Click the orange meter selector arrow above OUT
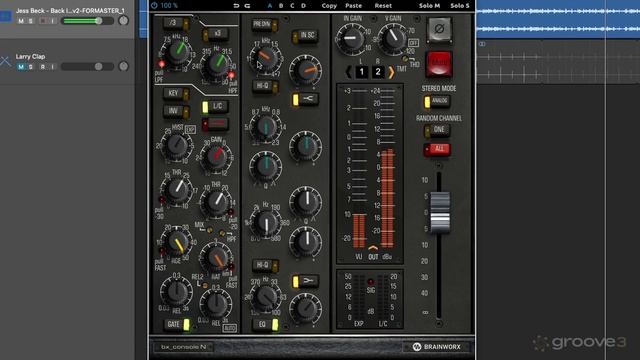Viewport: 640px width, 360px height. pos(373,247)
